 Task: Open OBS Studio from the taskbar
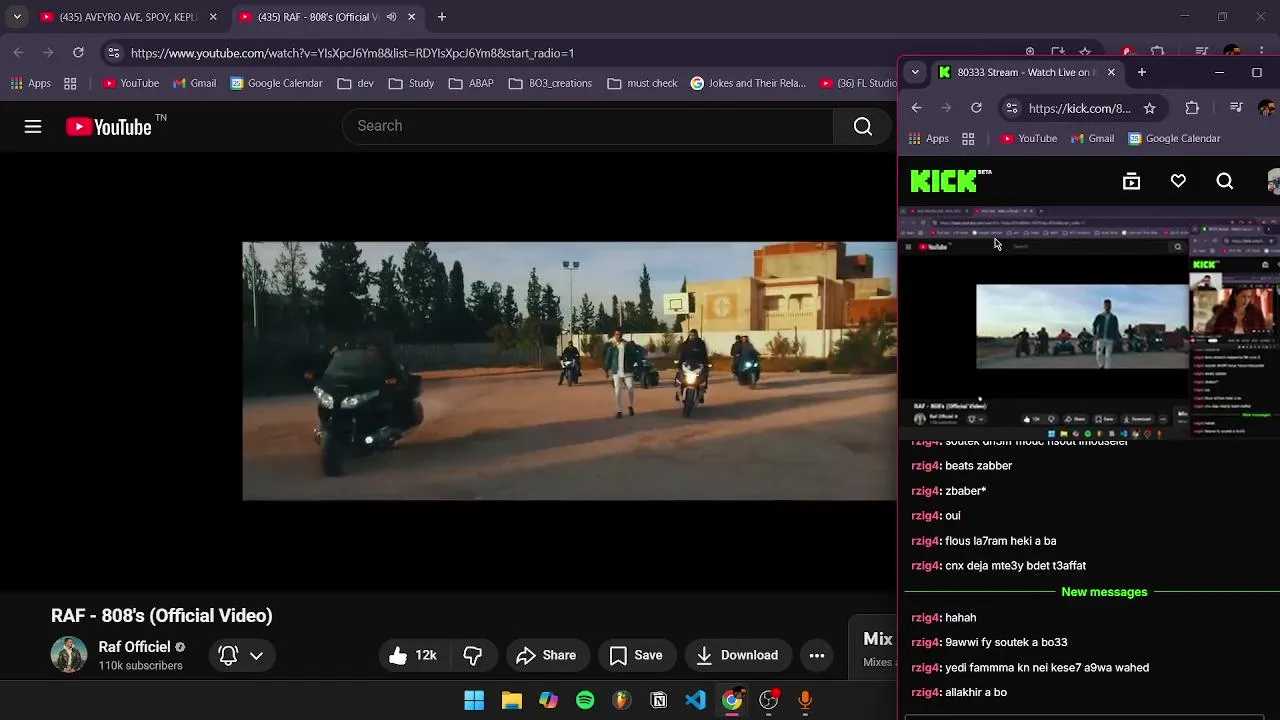769,700
